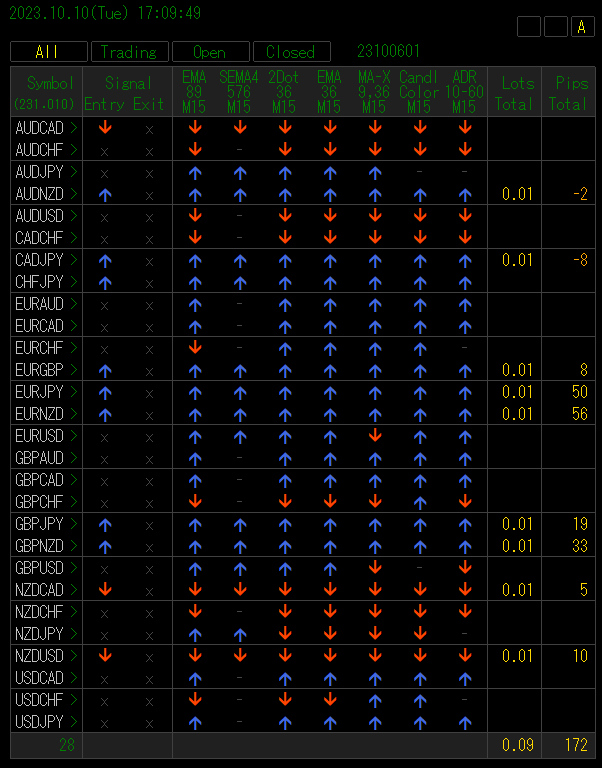Viewport: 602px width, 768px height.
Task: Click EURUSD MA-X red down arrow
Action: [x=375, y=435]
